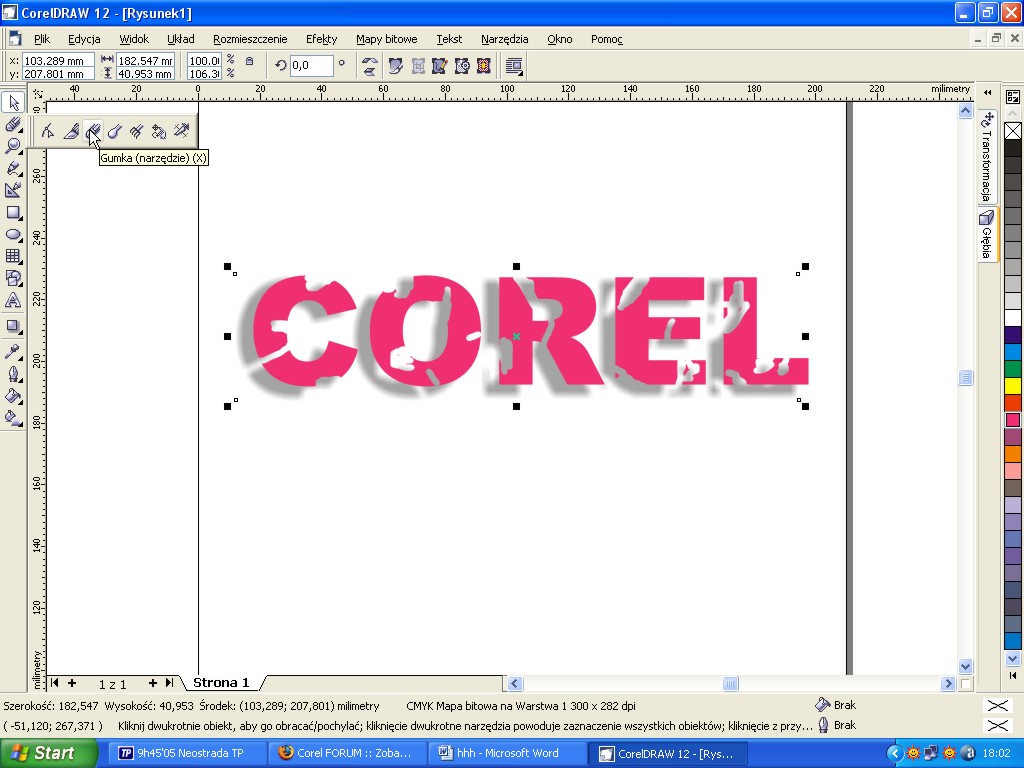The image size is (1024, 768).
Task: Select the Graph Paper table tool
Action: (x=13, y=256)
